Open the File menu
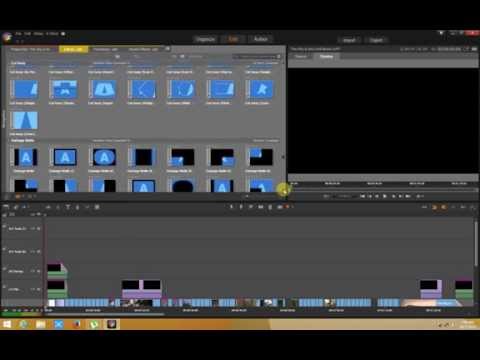This screenshot has height=360, width=480. 18,34
